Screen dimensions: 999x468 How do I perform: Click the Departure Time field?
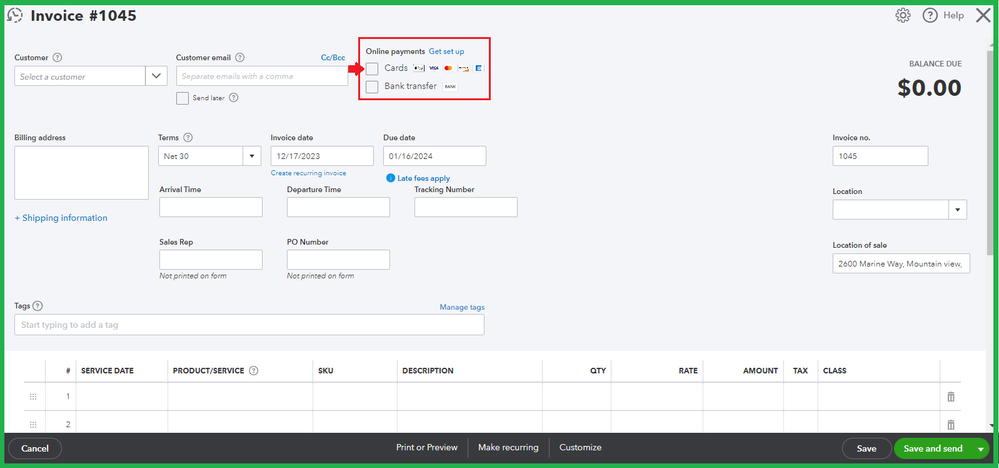click(338, 207)
